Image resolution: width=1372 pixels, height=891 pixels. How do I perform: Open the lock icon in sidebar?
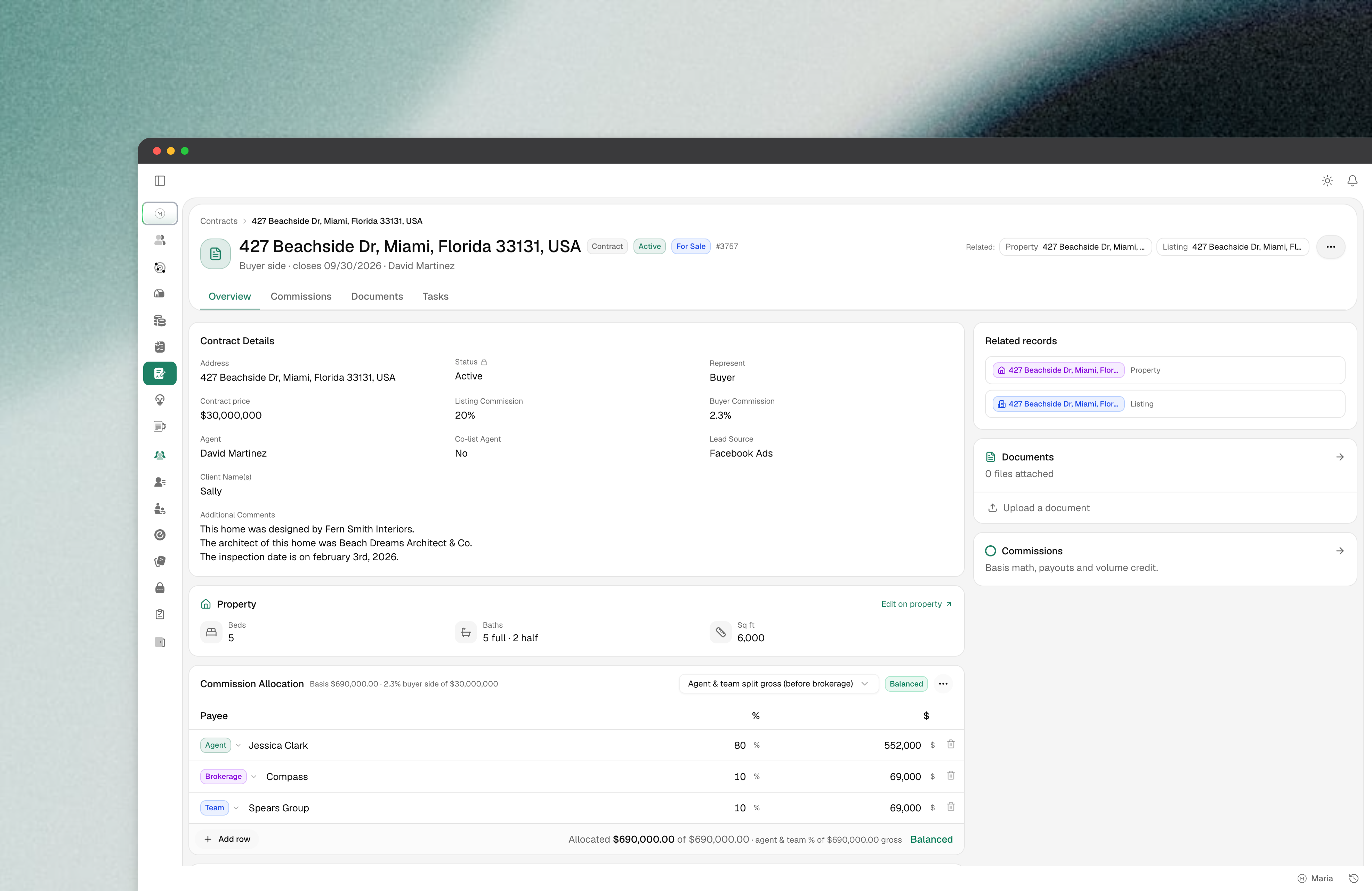160,588
